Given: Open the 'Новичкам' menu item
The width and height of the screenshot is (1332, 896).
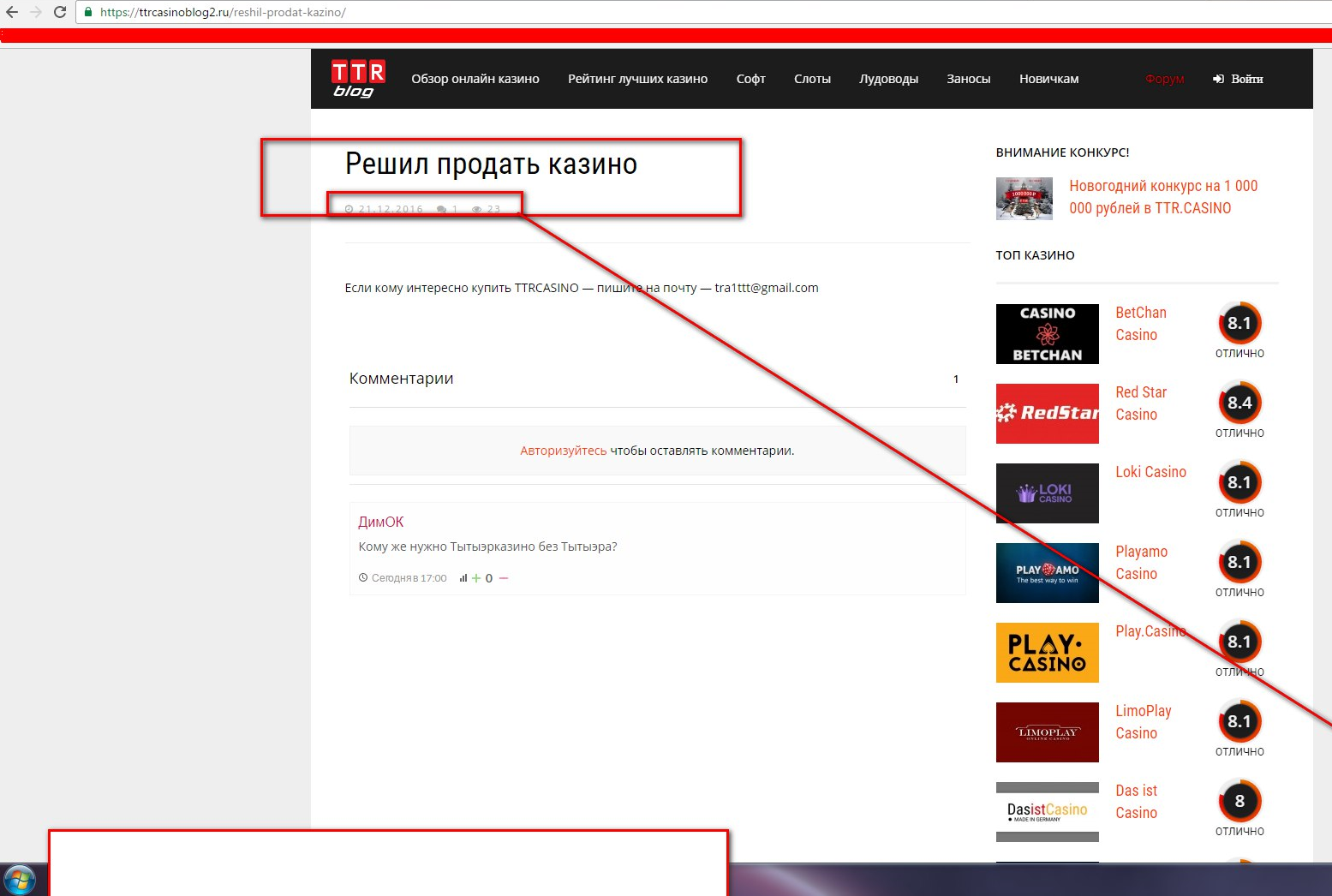Looking at the screenshot, I should tap(1048, 79).
